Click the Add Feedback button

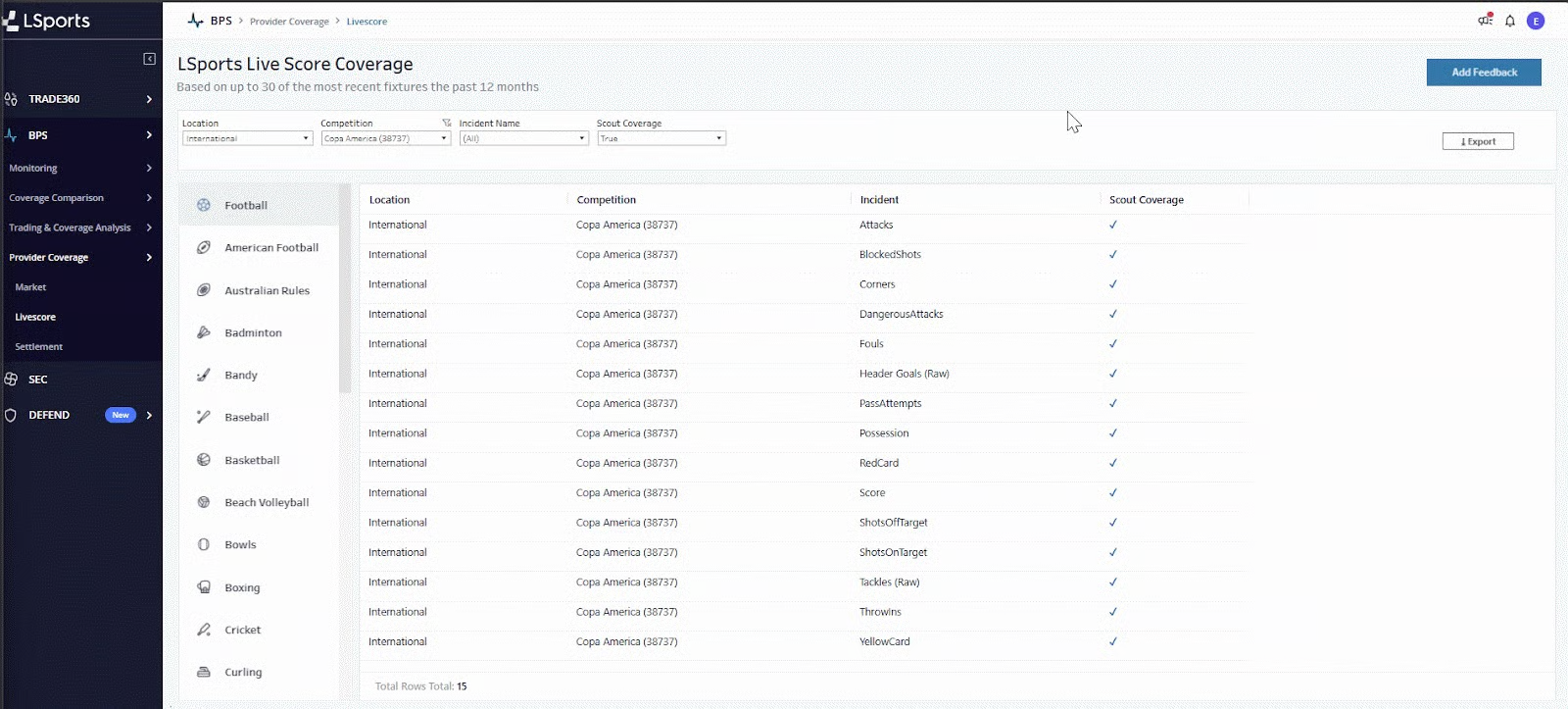1484,73
